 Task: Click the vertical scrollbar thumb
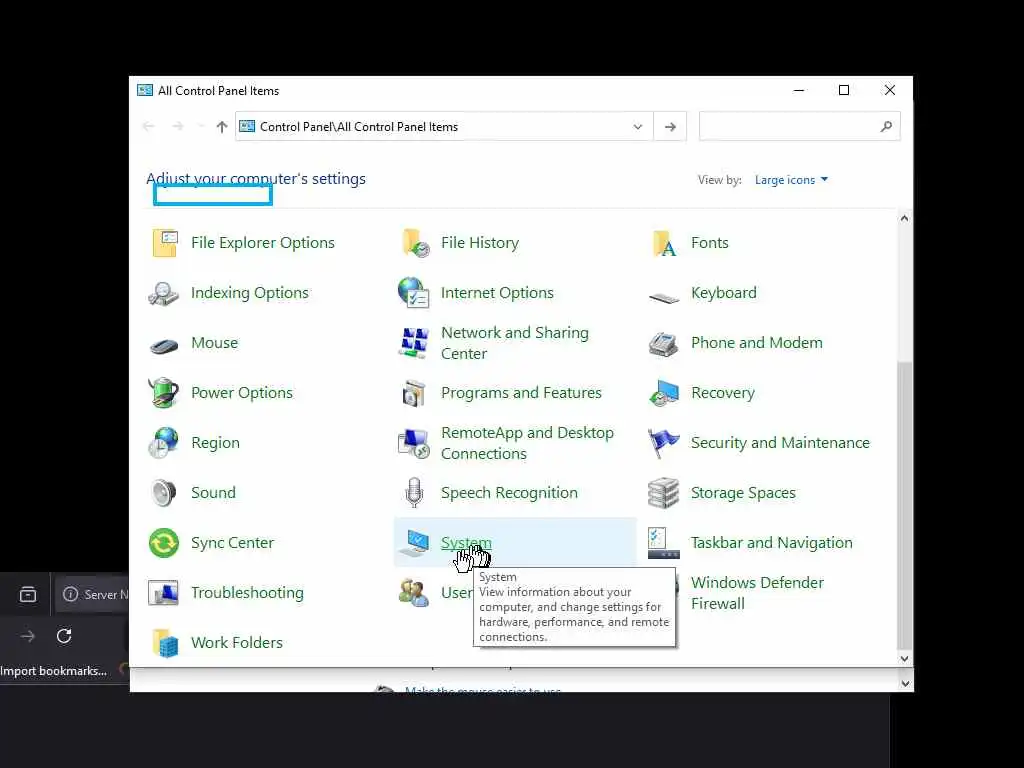(904, 504)
